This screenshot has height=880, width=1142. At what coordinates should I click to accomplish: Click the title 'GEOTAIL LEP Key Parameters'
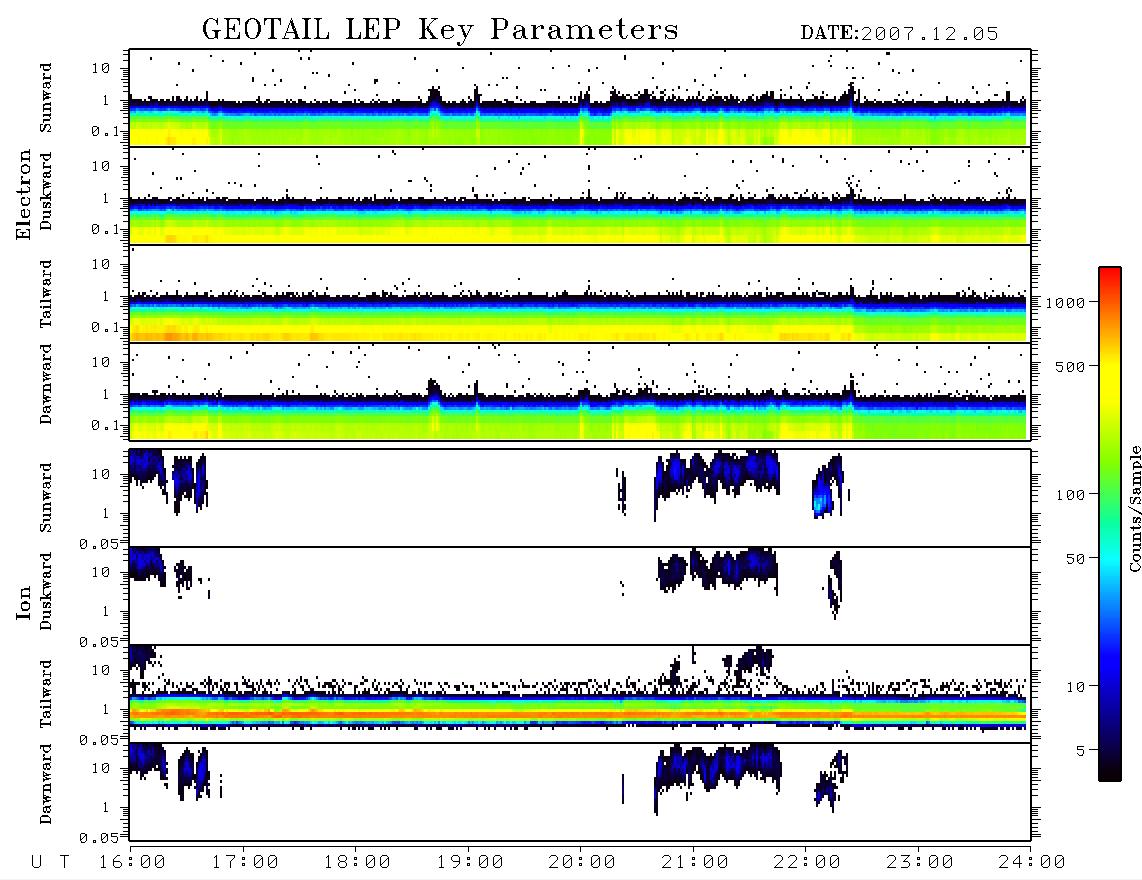click(x=440, y=30)
